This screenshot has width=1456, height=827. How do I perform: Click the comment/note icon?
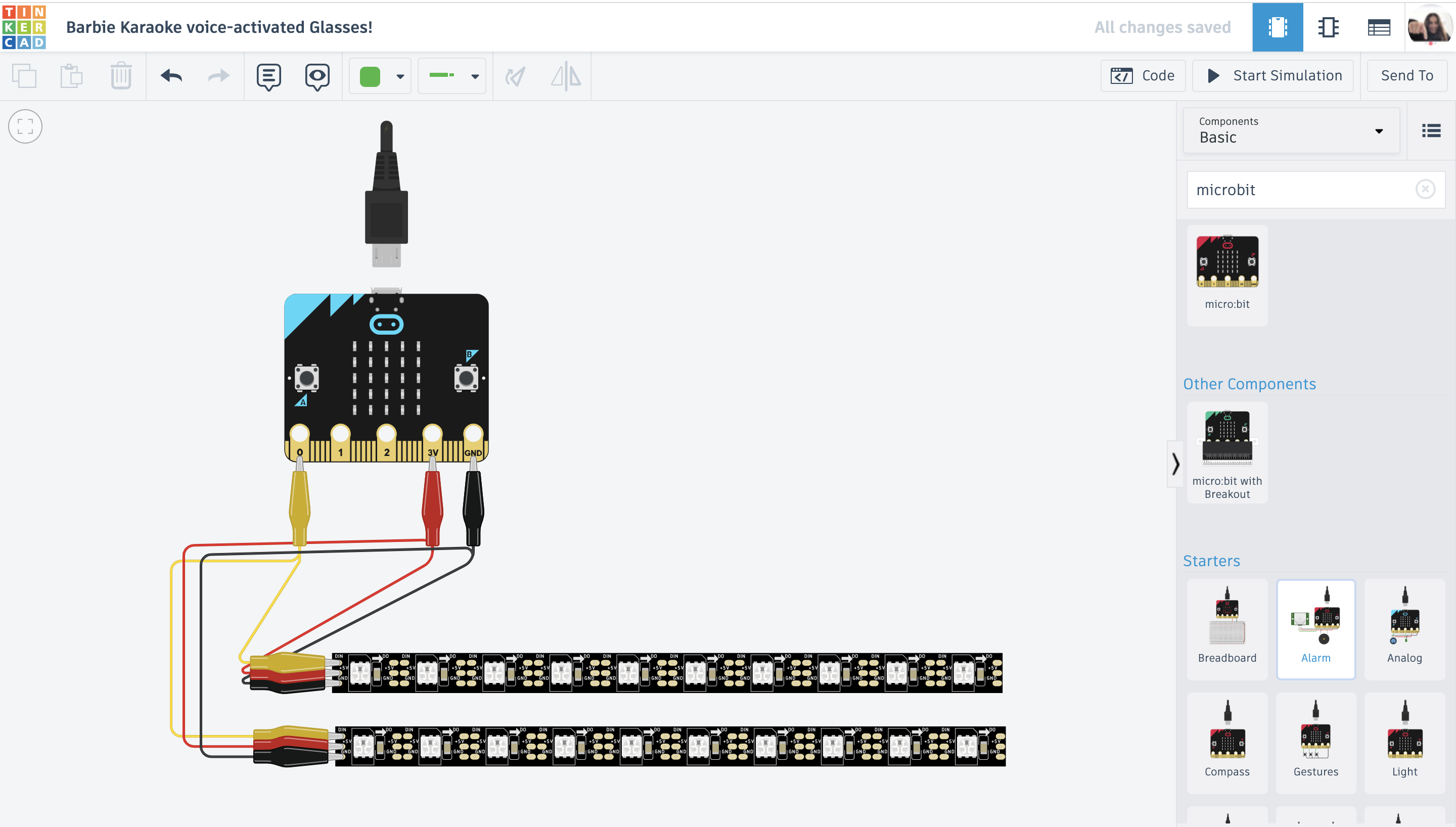tap(268, 76)
